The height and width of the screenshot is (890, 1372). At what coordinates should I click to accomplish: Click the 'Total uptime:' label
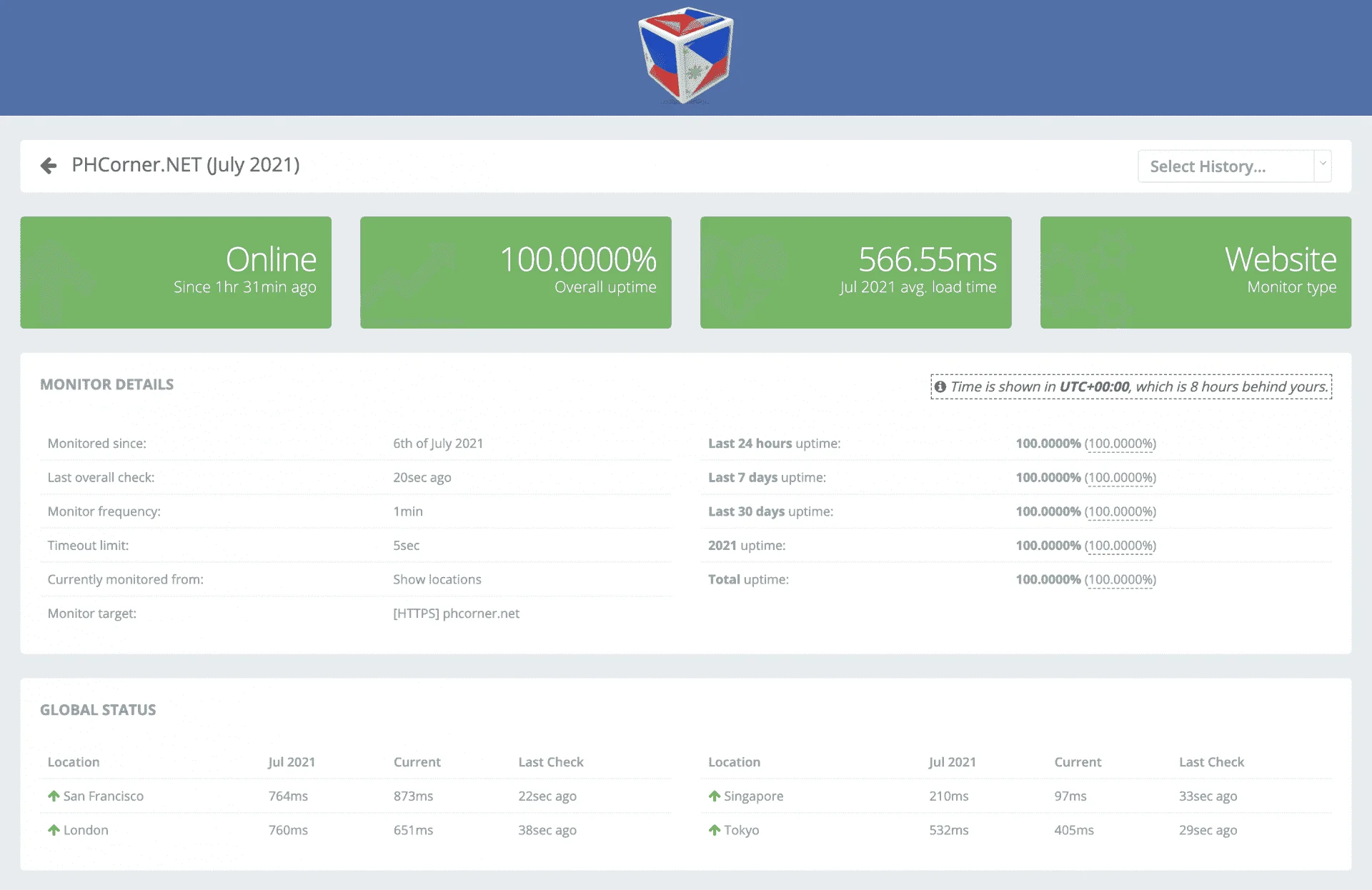coord(749,579)
